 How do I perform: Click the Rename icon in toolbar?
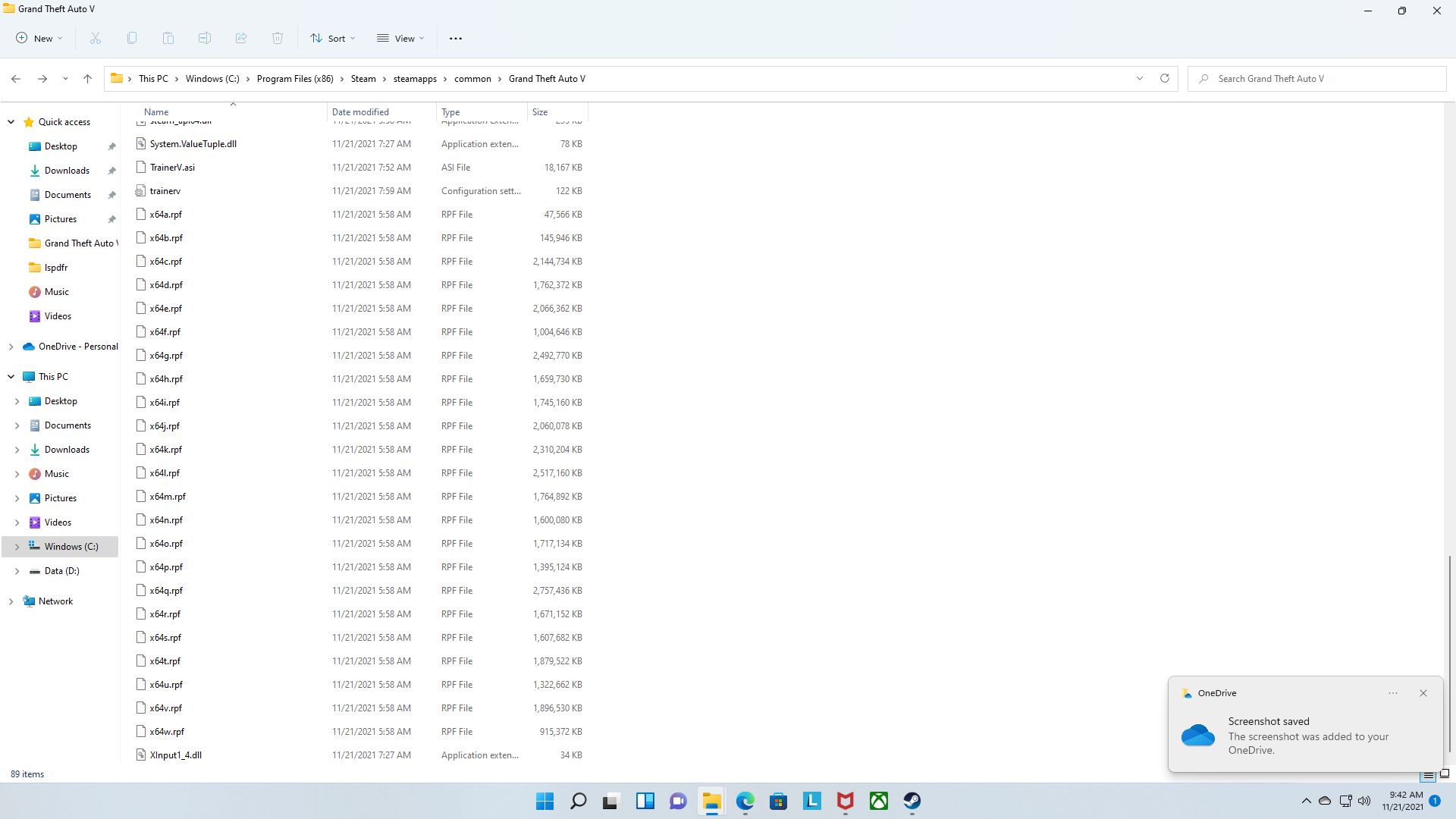tap(205, 38)
